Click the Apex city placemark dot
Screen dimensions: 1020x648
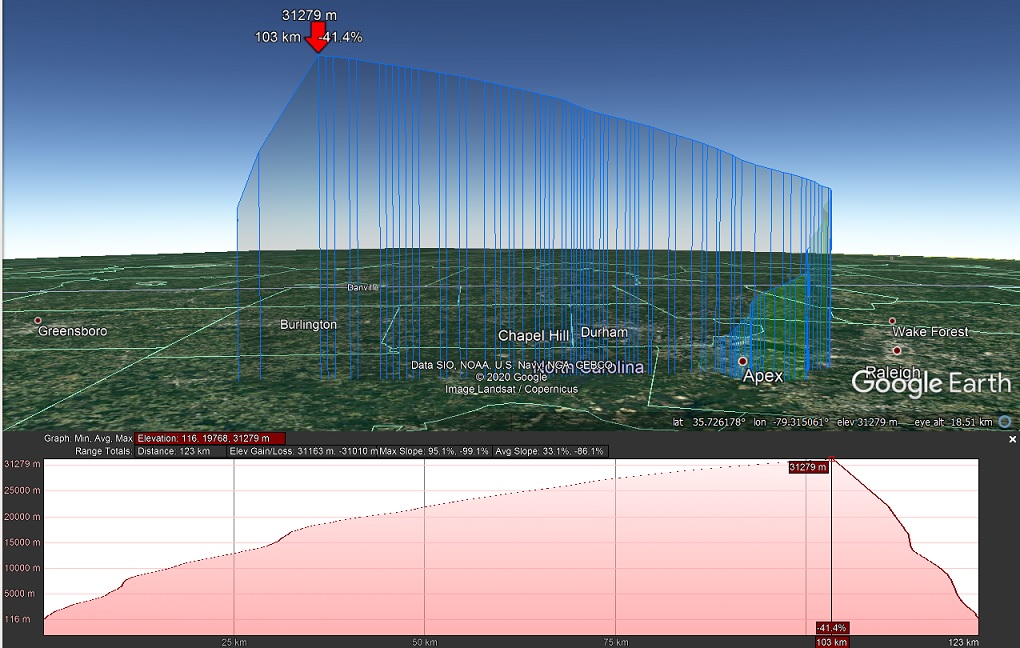tap(743, 361)
